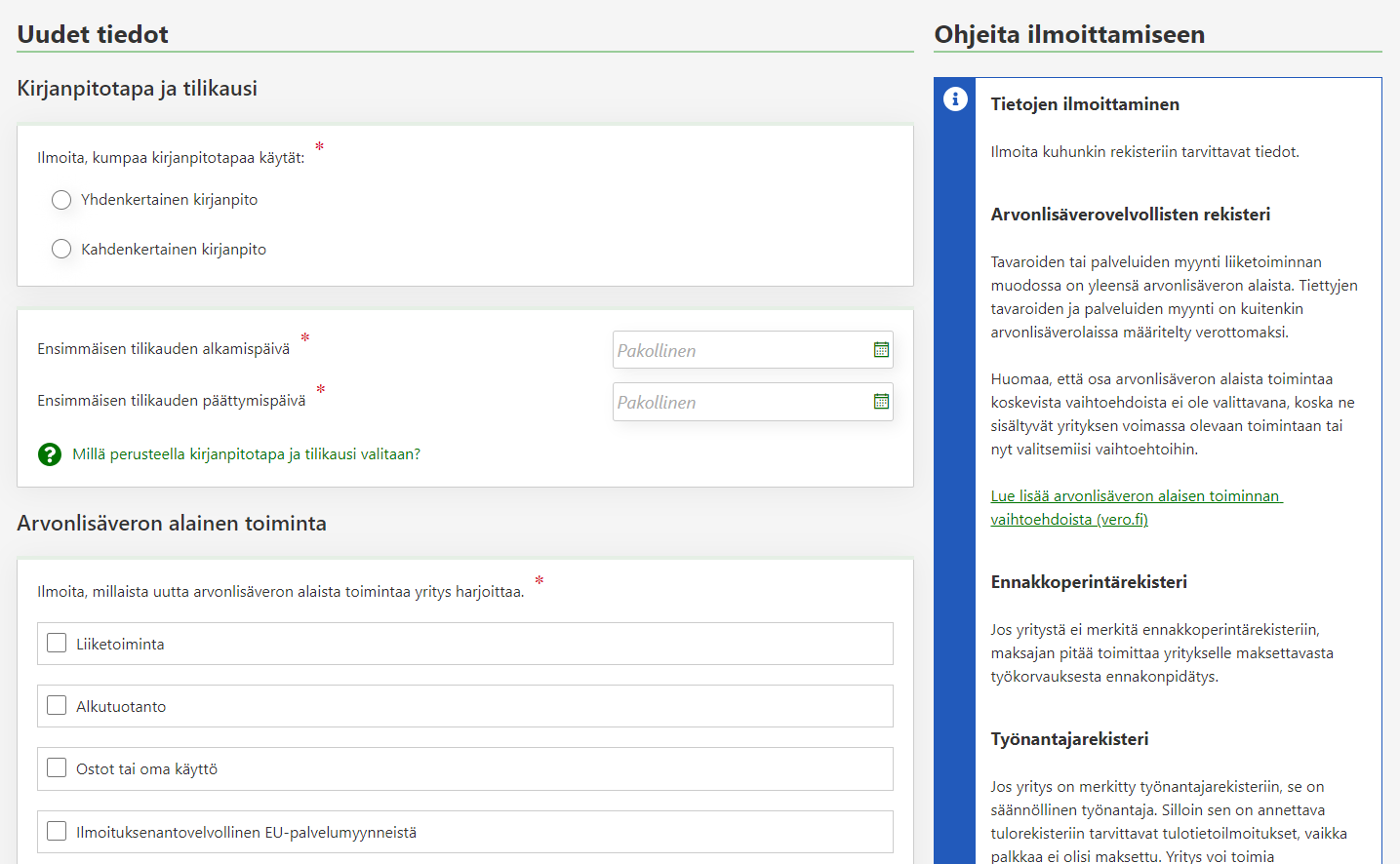Viewport: 1400px width, 864px height.
Task: Click the green question mark help icon
Action: pyautogui.click(x=50, y=454)
